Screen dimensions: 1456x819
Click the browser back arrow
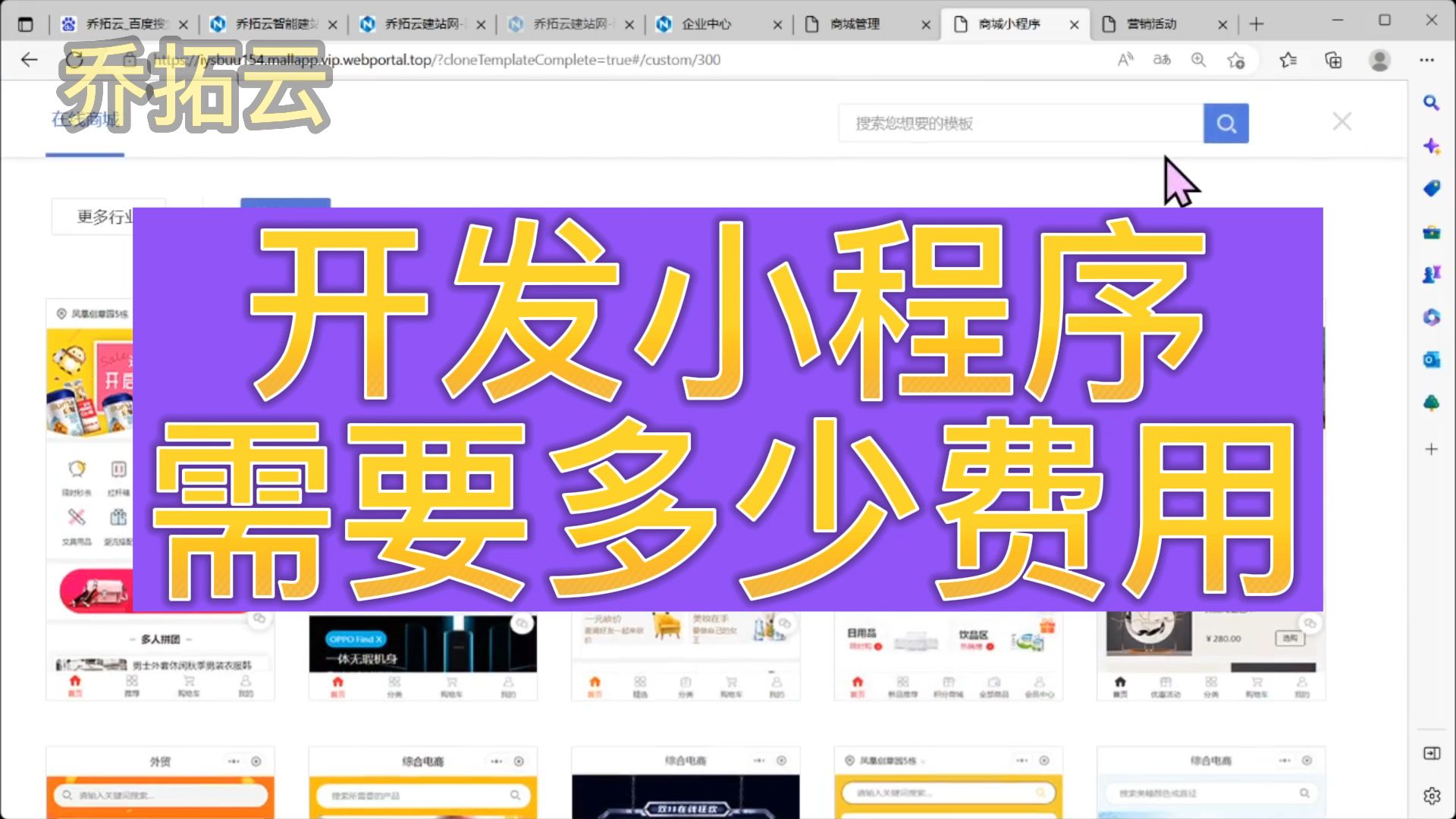click(x=29, y=59)
